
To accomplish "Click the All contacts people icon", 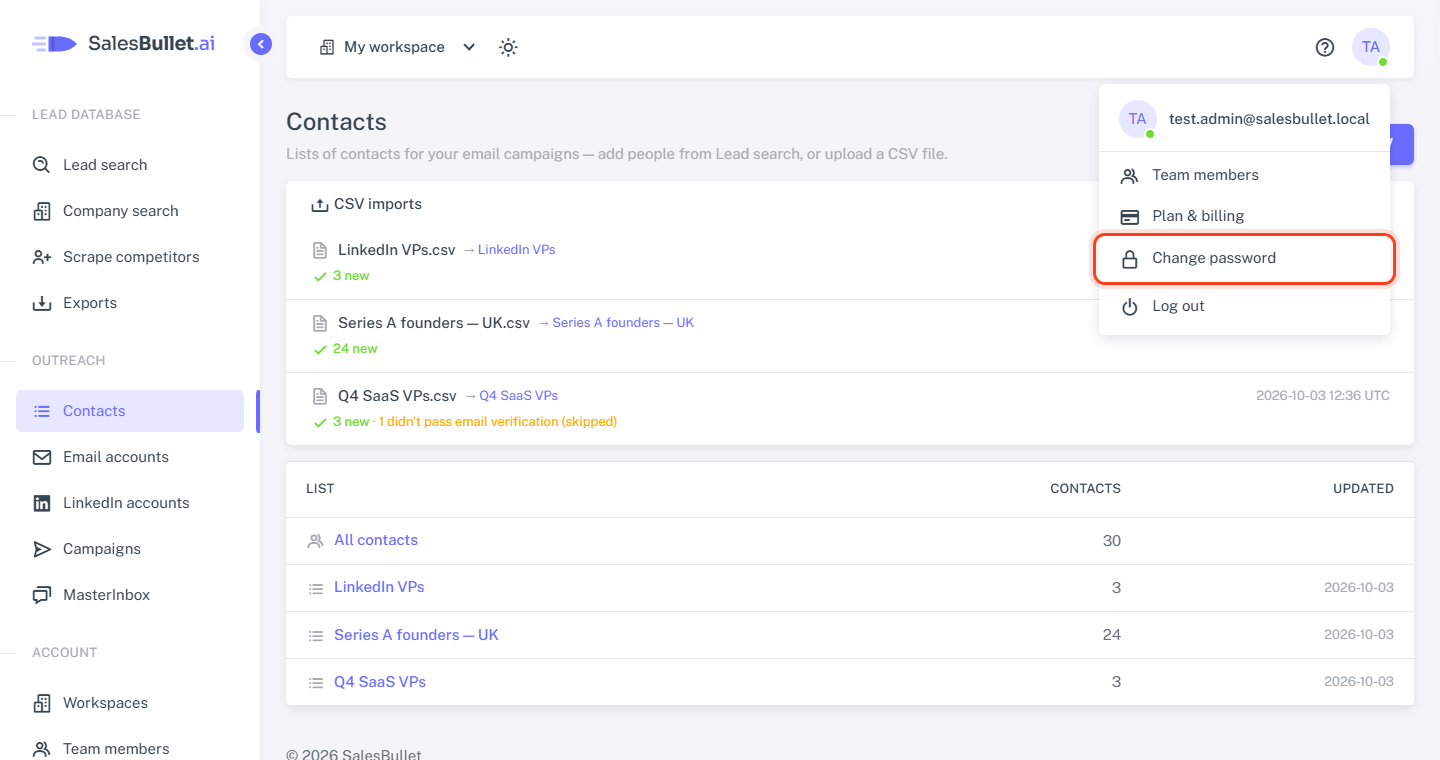I will click(315, 541).
